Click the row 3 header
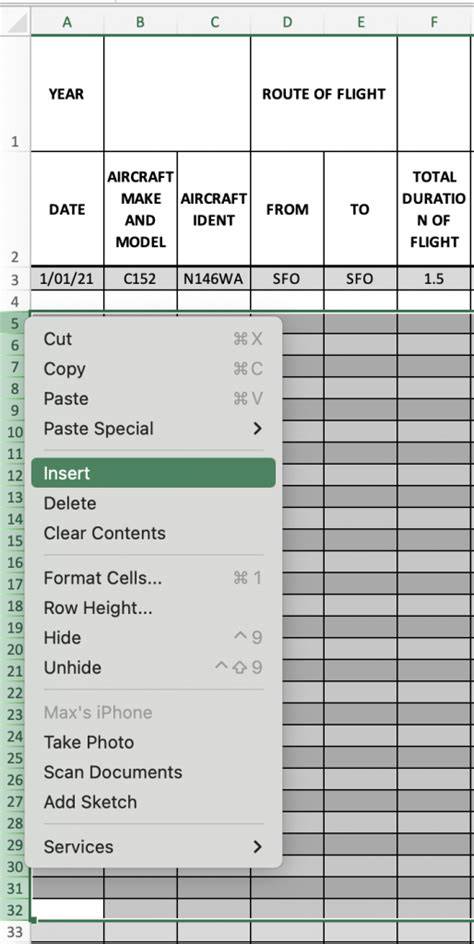Viewport: 474px width, 944px height. tap(15, 279)
